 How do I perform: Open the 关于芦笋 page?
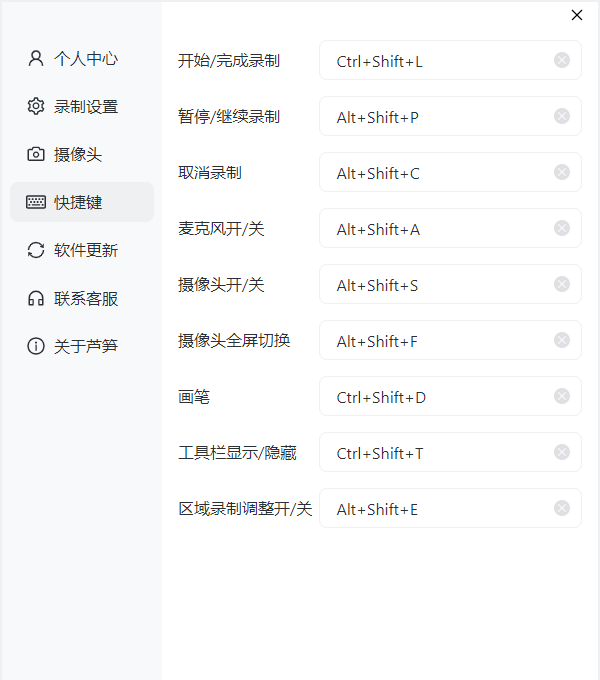coord(82,346)
